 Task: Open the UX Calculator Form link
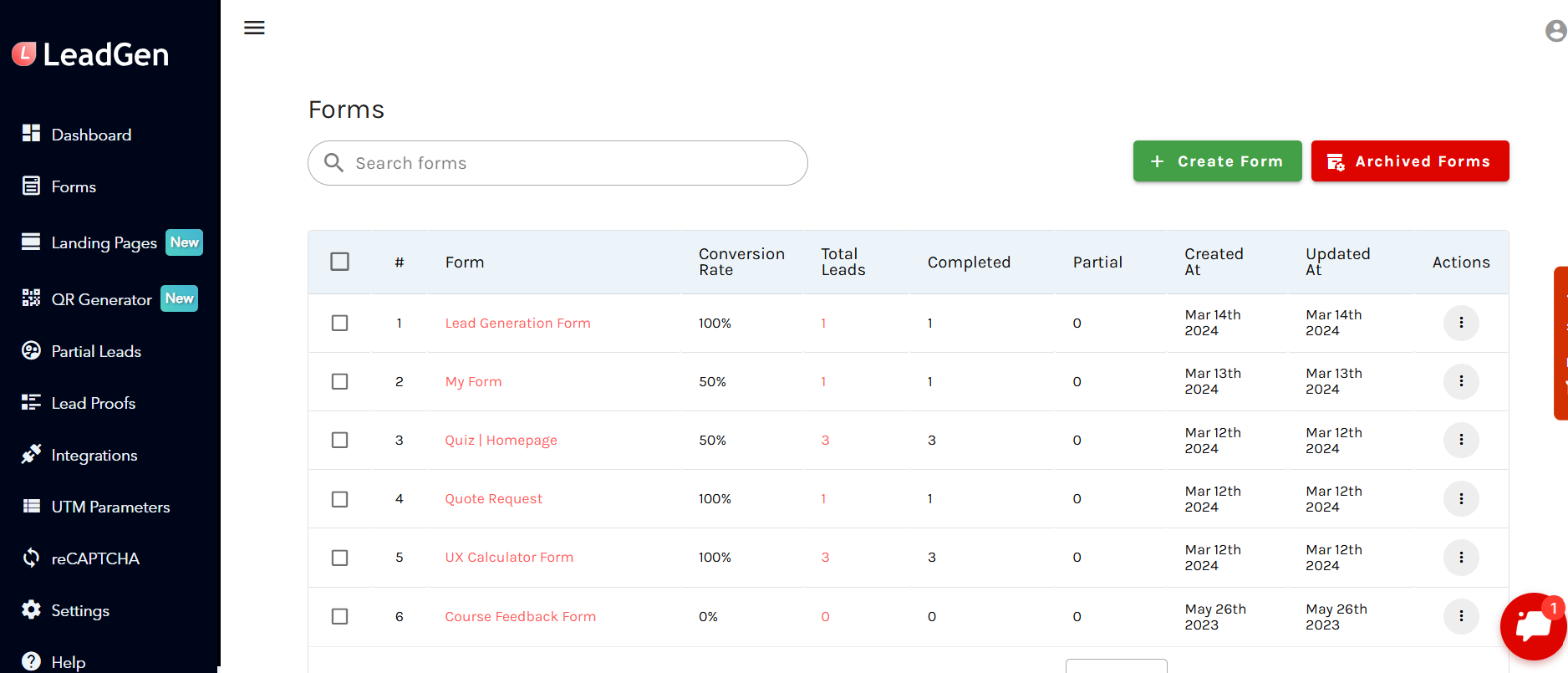coord(509,557)
